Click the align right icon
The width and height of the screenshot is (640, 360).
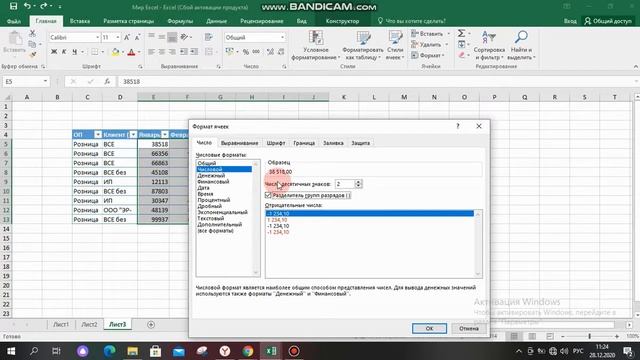coord(172,52)
